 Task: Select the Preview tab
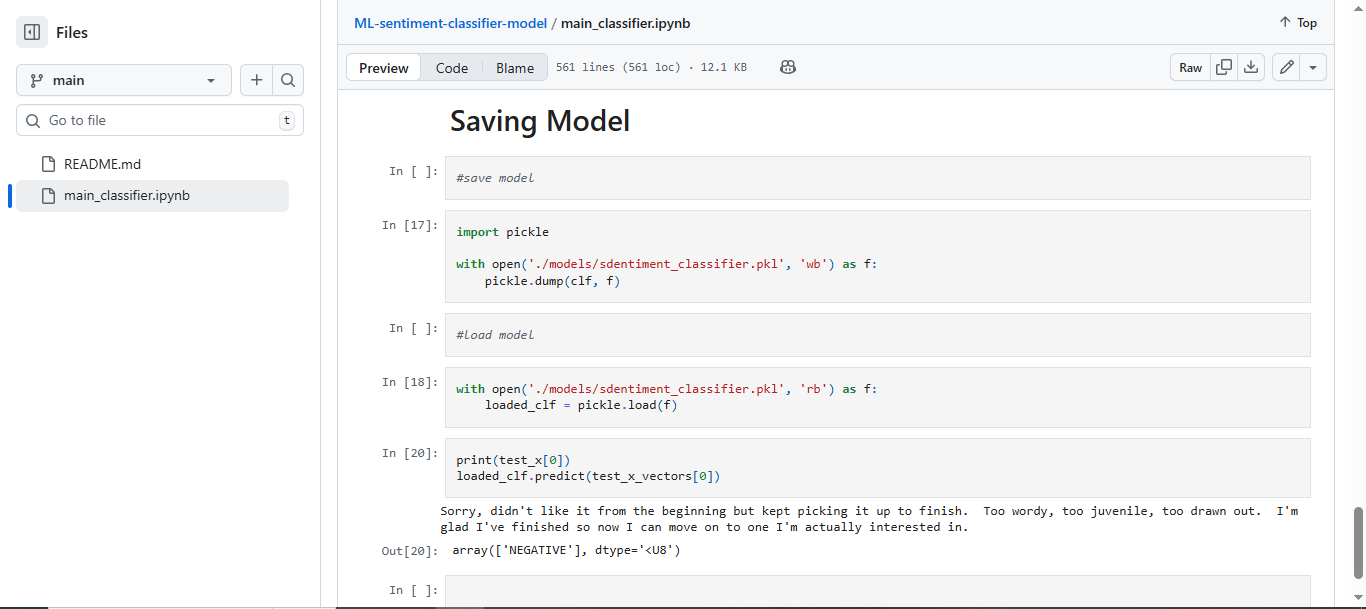pos(384,68)
